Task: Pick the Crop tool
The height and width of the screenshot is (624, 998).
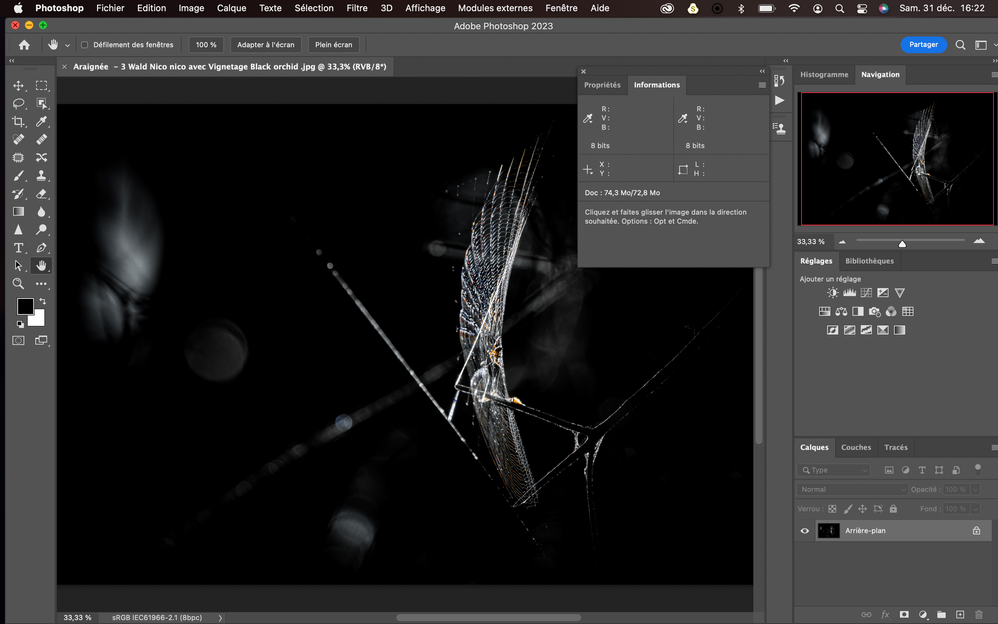Action: [18, 122]
